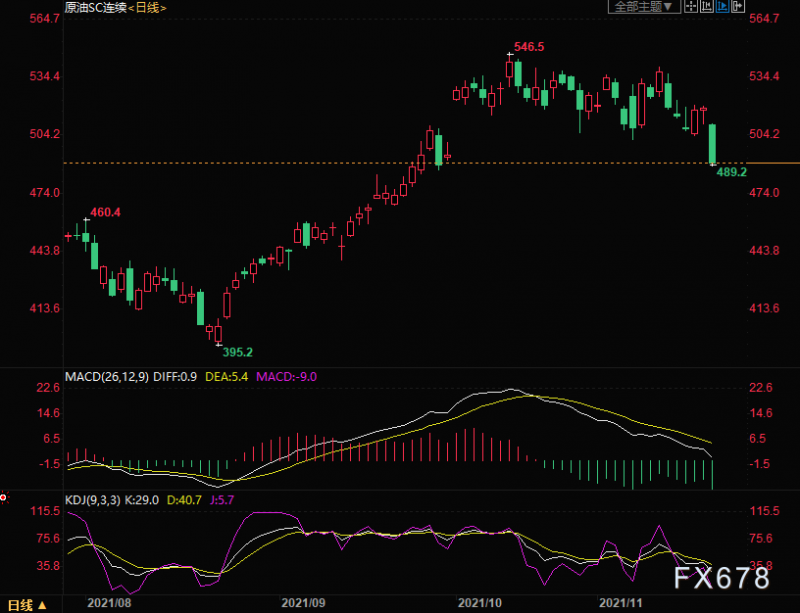Click the 546.5 high price label
Viewport: 800px width, 613px height.
529,47
